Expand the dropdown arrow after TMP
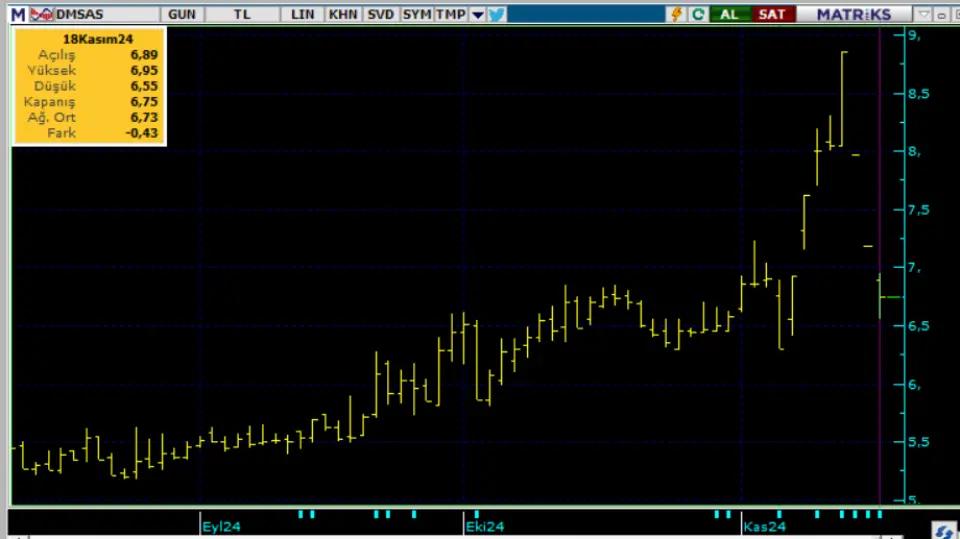Viewport: 960px width, 539px height. [x=478, y=15]
